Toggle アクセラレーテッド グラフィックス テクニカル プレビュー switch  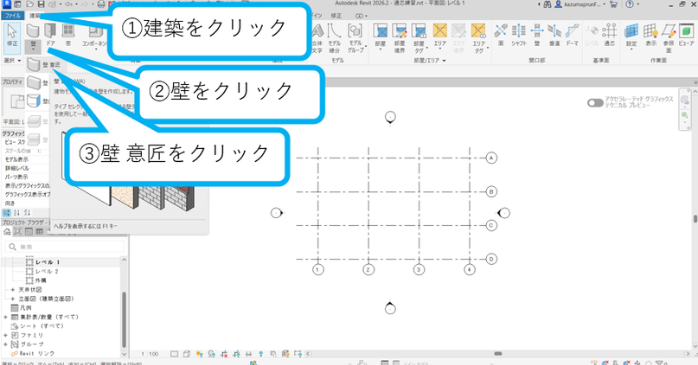pos(595,103)
